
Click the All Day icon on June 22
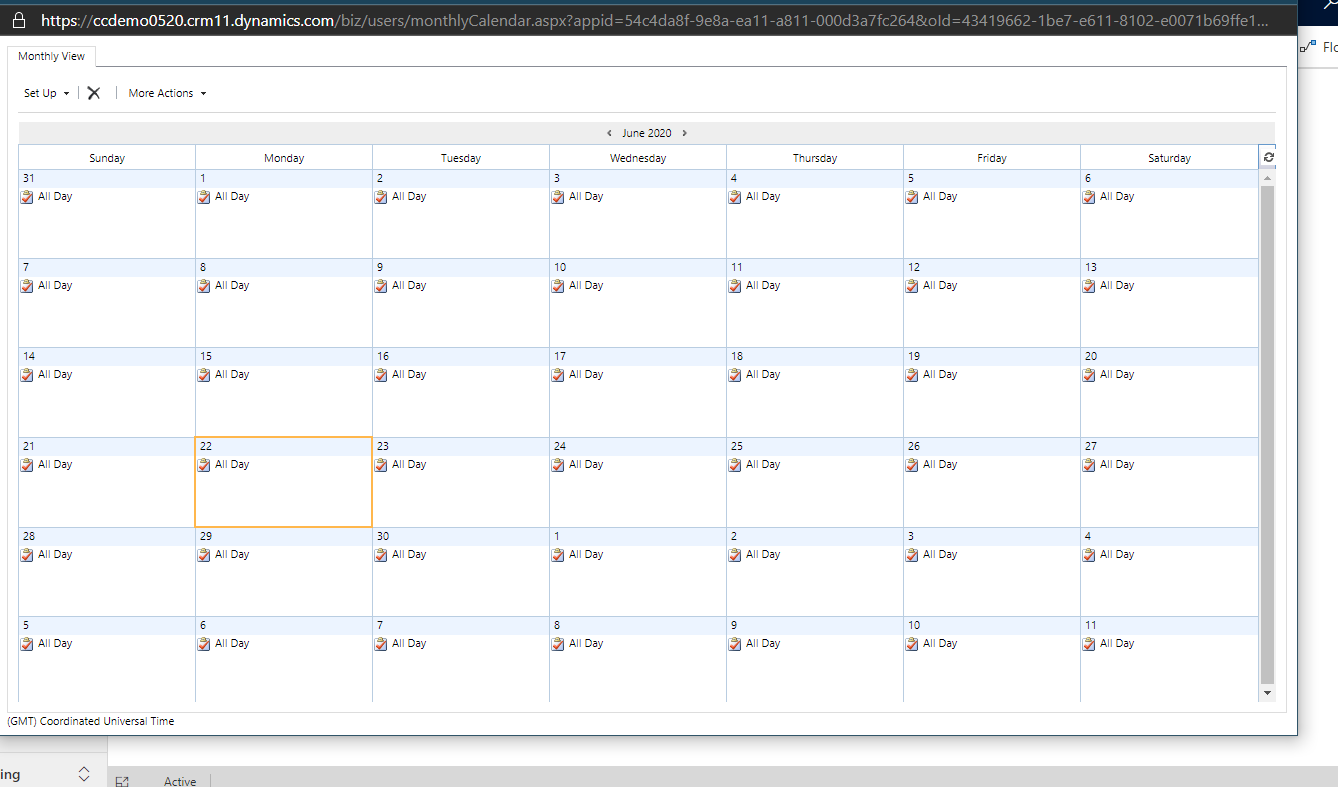point(204,465)
